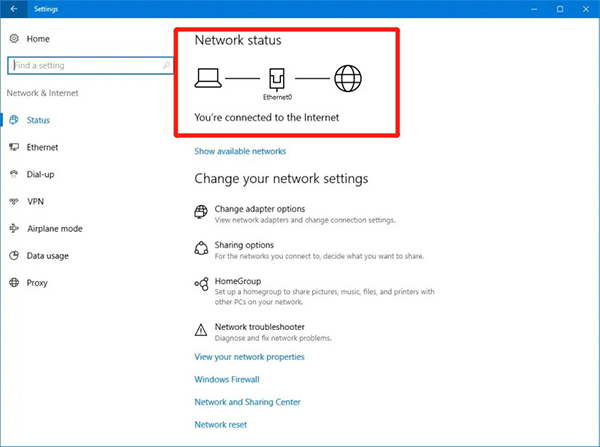The width and height of the screenshot is (600, 447).
Task: Click the search magnifier icon
Action: (x=166, y=65)
